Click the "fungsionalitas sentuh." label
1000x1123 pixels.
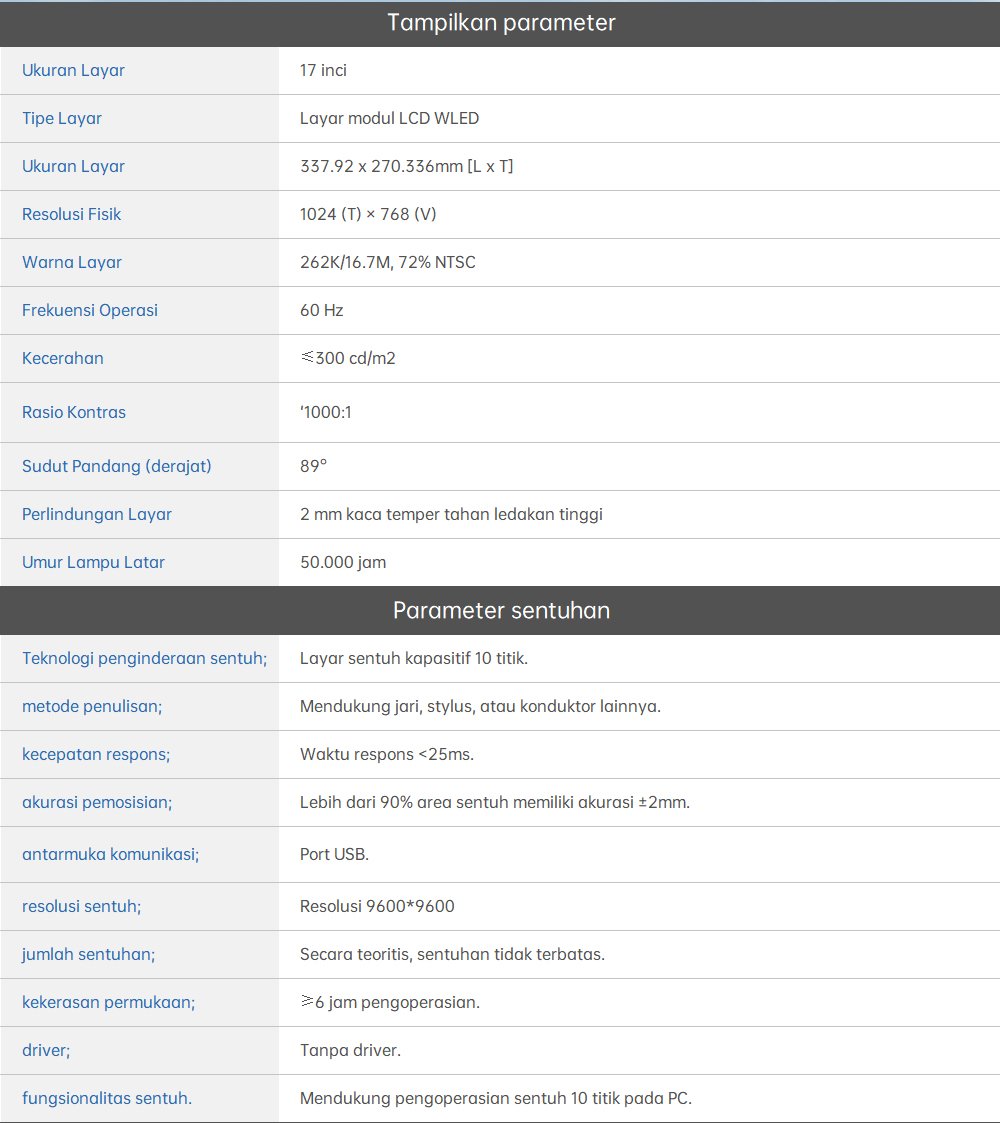click(x=107, y=1098)
